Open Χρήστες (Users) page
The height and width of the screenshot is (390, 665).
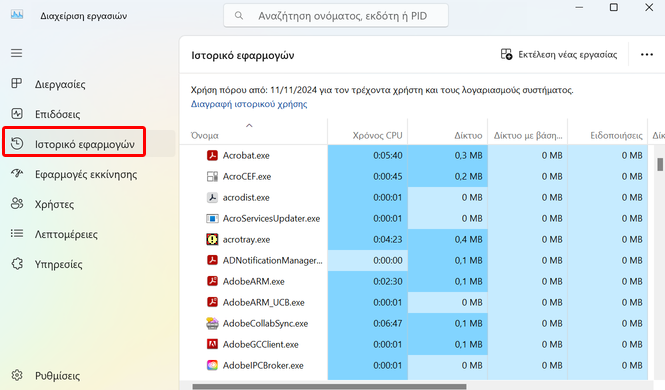54,204
